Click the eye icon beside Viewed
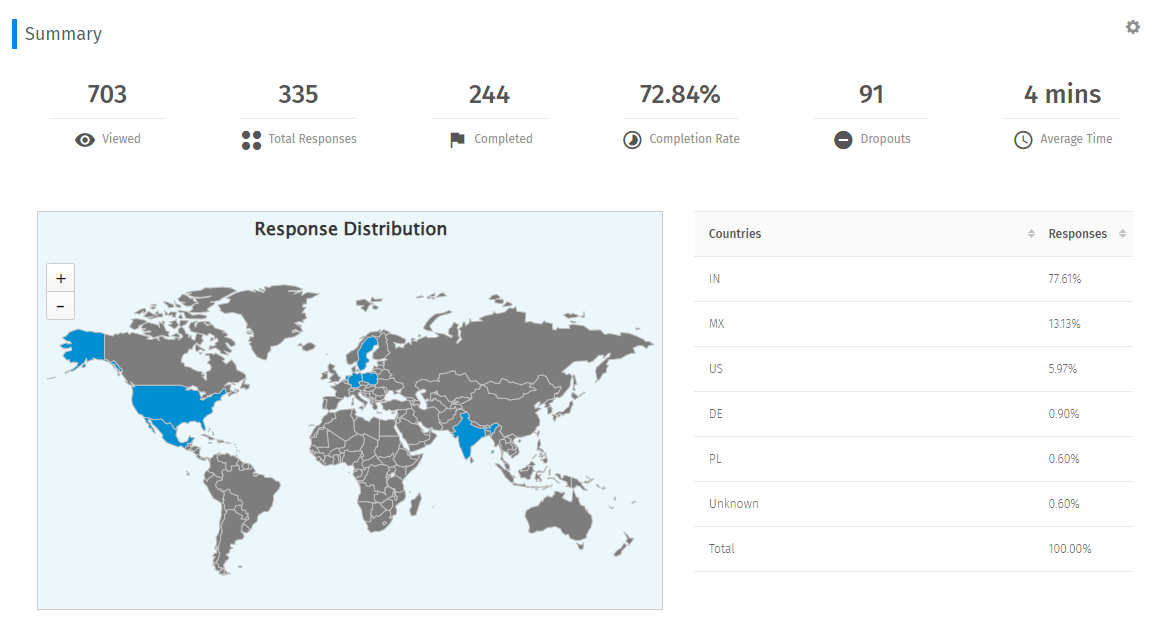The height and width of the screenshot is (642, 1170). [85, 140]
